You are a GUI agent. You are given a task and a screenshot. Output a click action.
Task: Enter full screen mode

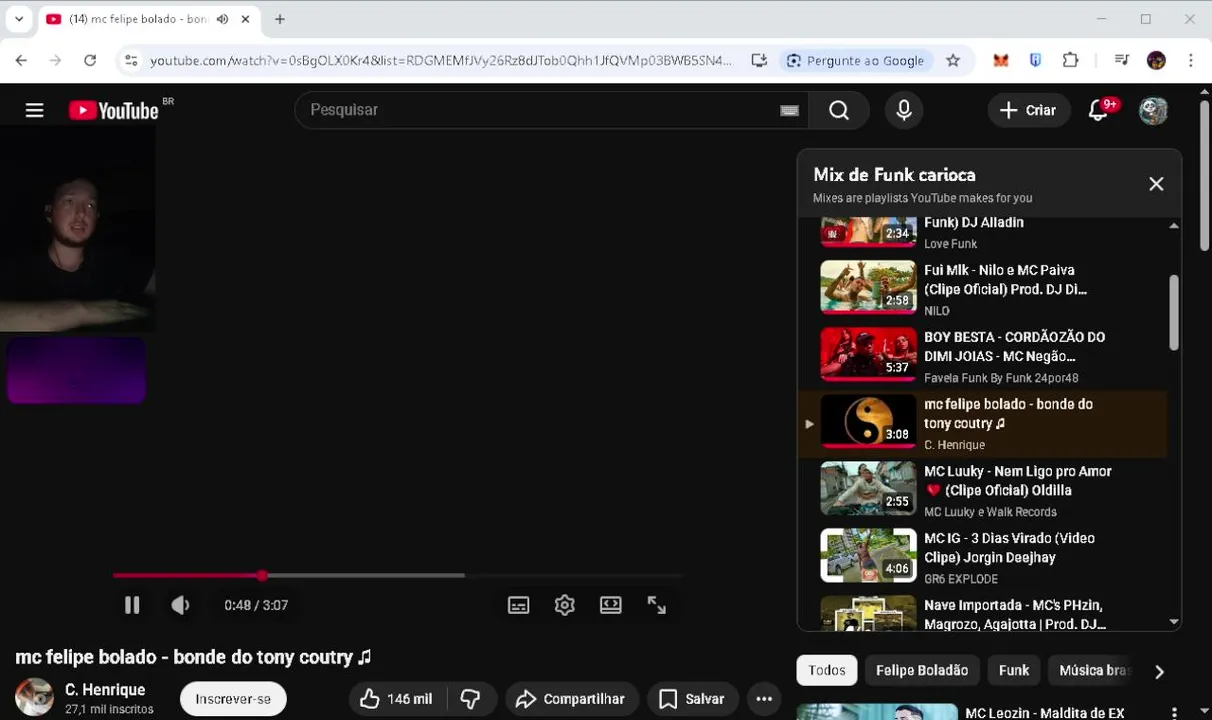tap(657, 605)
